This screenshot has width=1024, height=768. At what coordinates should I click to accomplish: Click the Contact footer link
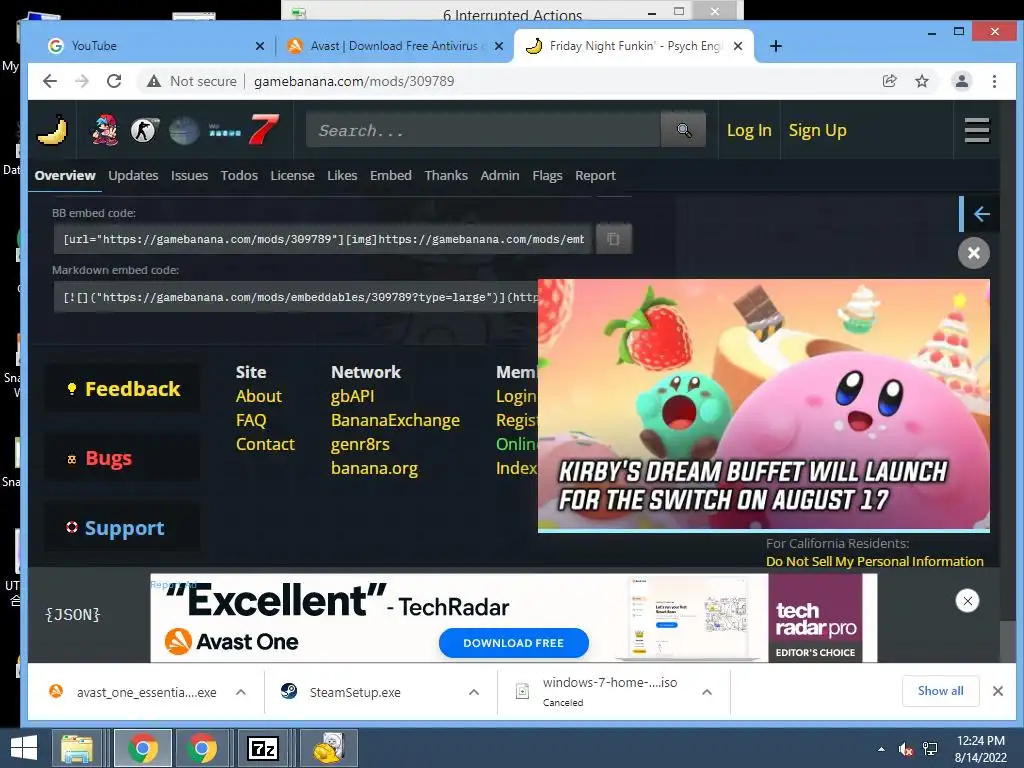point(265,445)
